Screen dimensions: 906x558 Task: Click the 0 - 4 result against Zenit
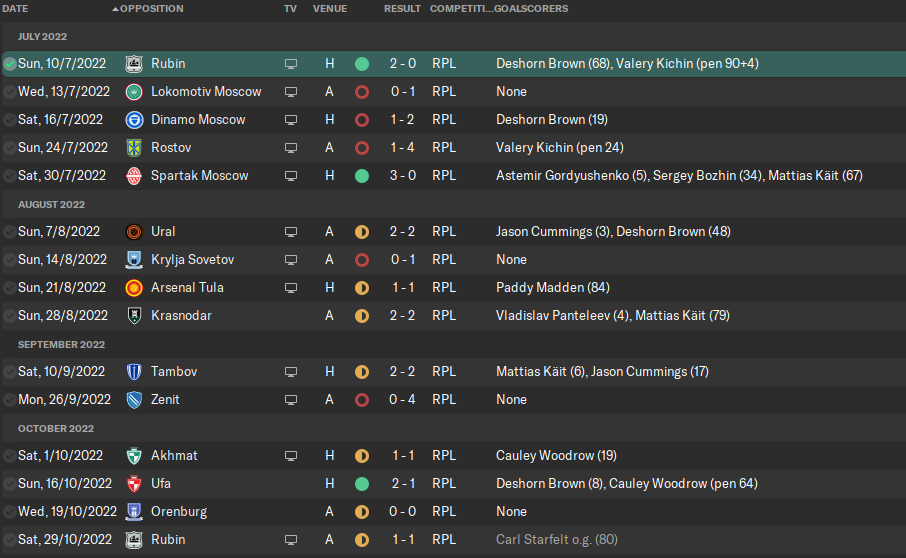pos(402,400)
